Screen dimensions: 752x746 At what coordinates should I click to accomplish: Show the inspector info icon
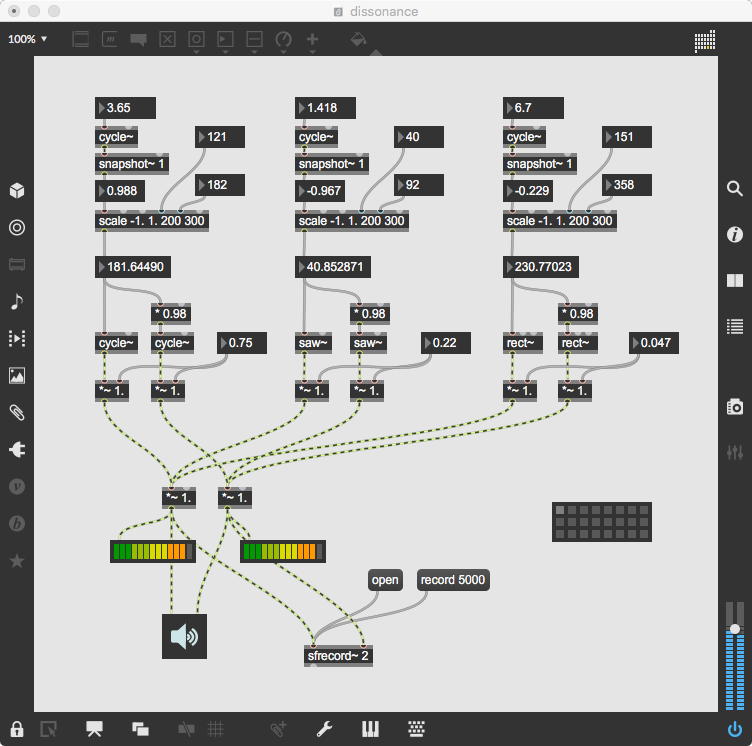(735, 235)
